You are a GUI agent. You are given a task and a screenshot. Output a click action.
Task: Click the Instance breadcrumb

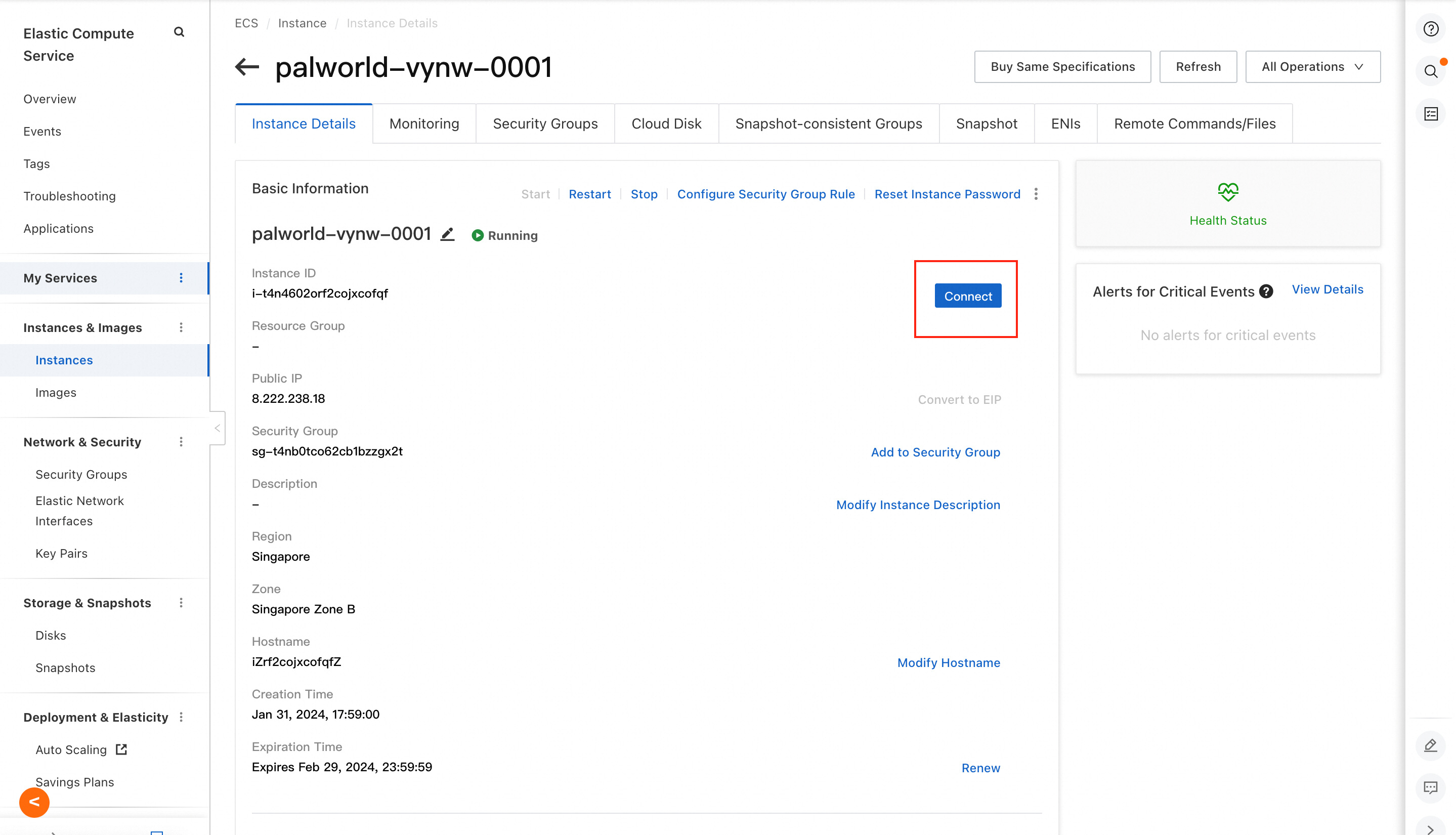[x=302, y=23]
